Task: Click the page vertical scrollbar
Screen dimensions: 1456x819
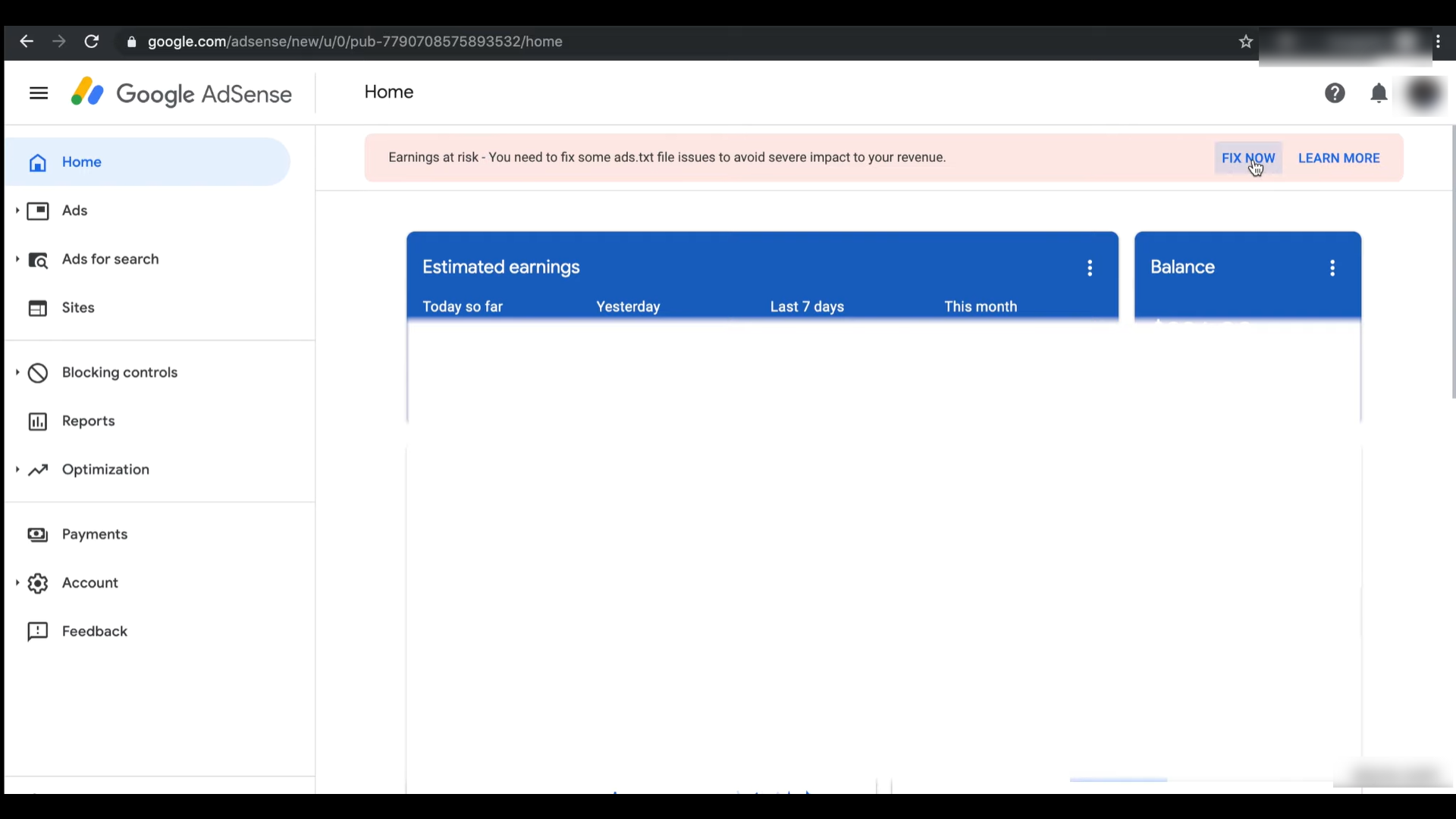Action: (x=1453, y=262)
